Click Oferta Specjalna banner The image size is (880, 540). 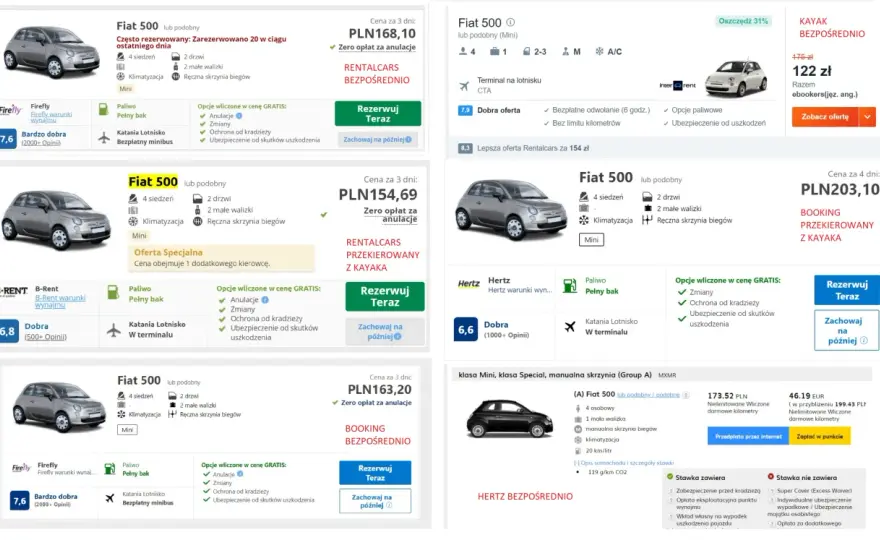click(221, 257)
